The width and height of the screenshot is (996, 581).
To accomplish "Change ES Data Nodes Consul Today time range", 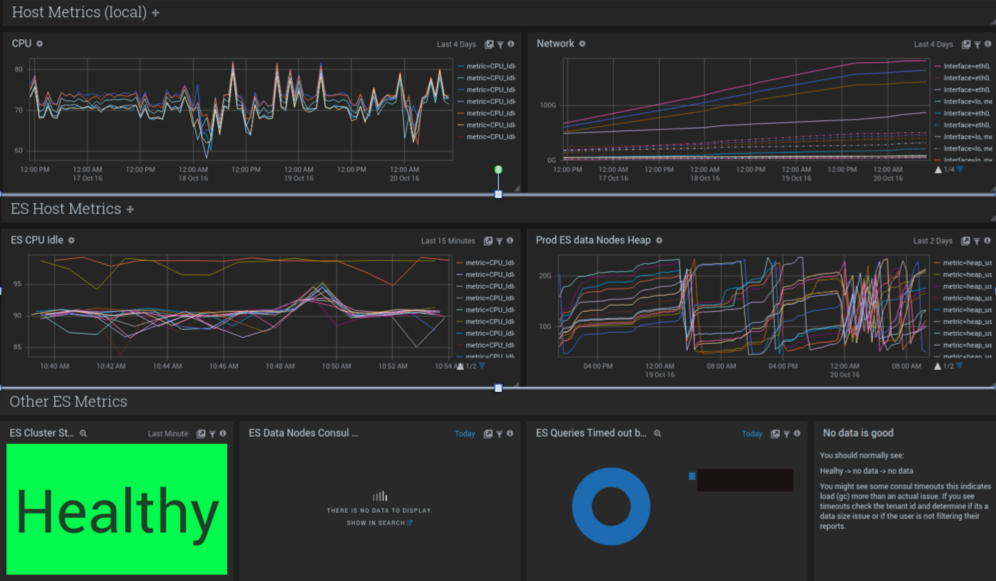I will click(x=465, y=434).
